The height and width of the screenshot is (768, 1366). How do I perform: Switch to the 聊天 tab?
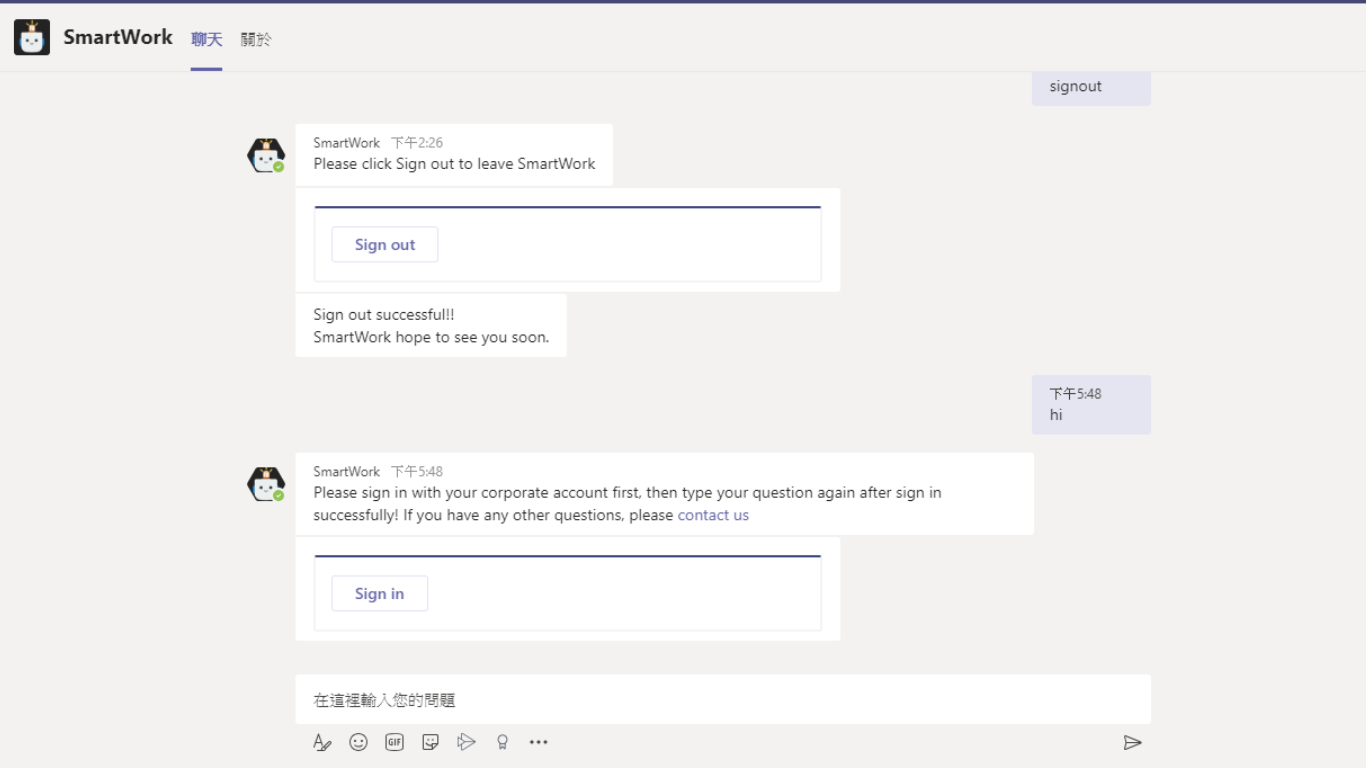point(207,40)
